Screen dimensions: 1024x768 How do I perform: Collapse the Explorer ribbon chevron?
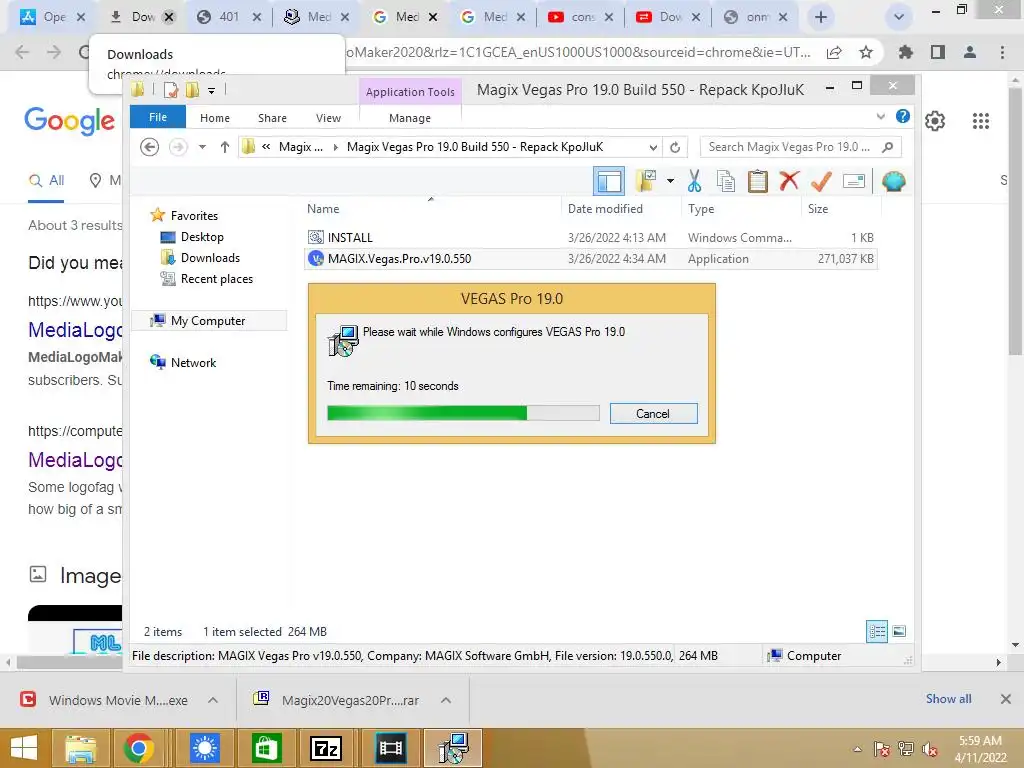[880, 116]
